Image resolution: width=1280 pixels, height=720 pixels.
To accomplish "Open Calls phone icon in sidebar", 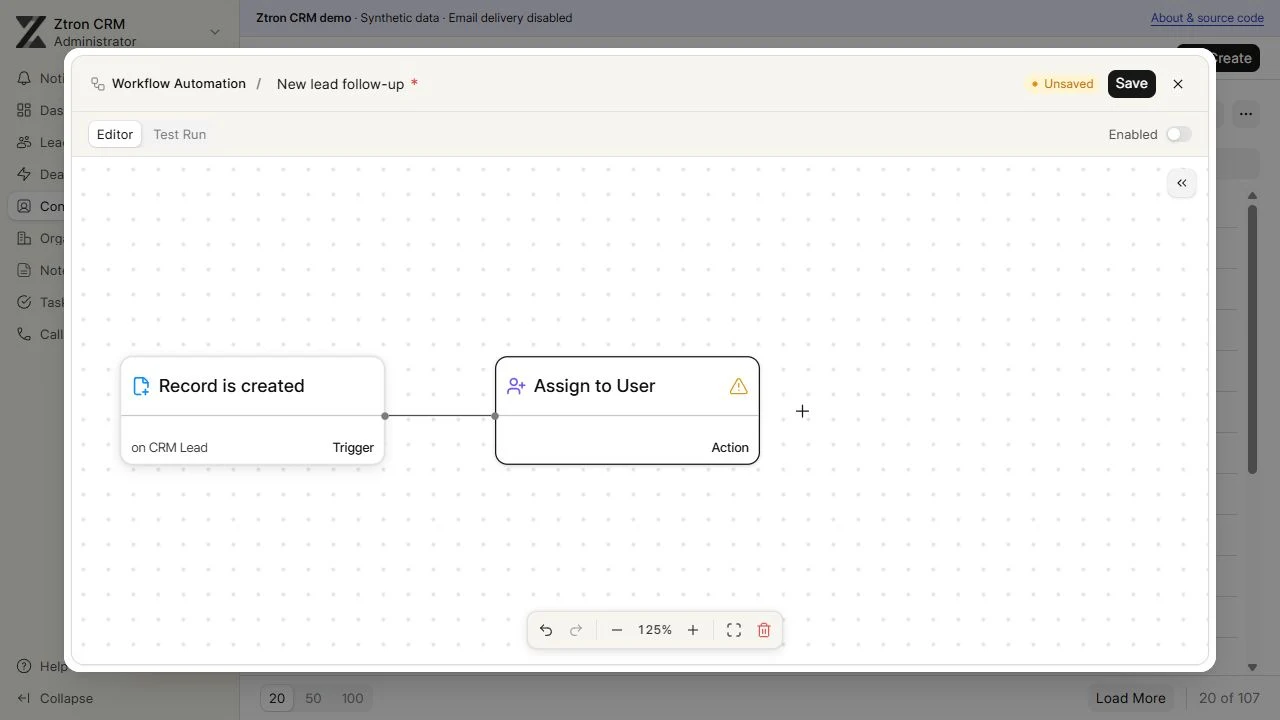I will 24,334.
